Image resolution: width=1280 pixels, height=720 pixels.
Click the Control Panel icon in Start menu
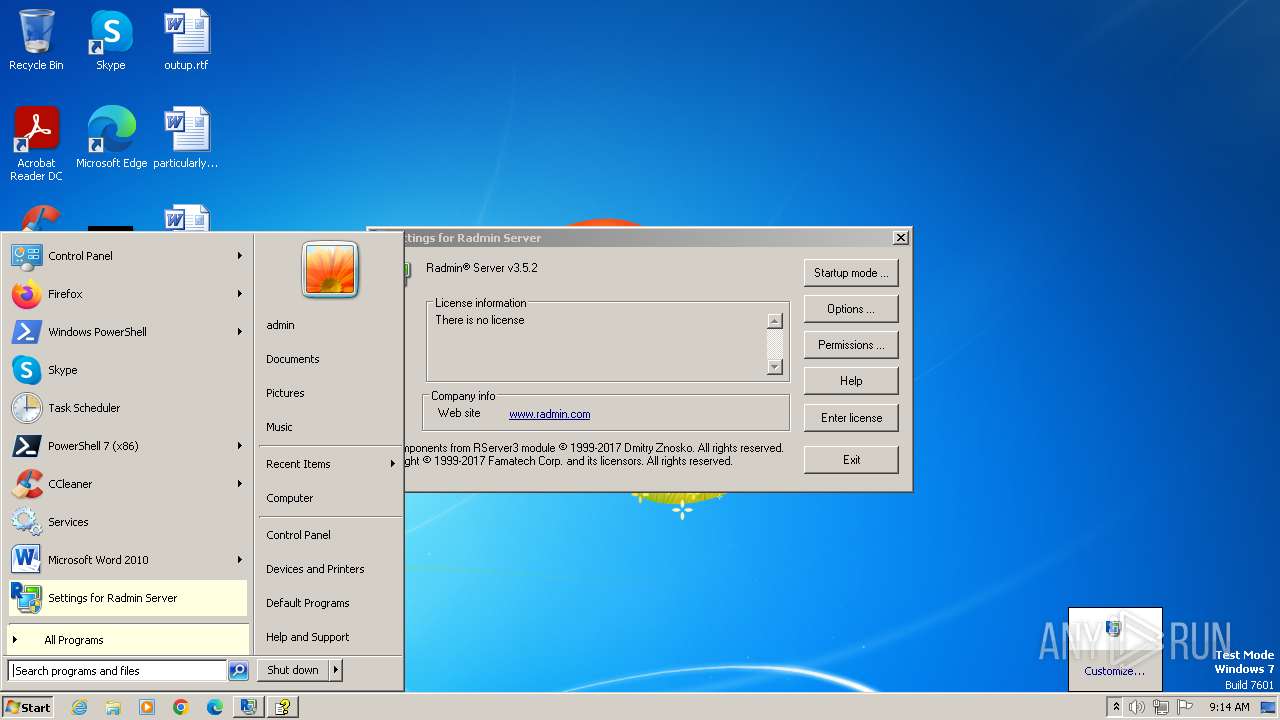pyautogui.click(x=26, y=256)
